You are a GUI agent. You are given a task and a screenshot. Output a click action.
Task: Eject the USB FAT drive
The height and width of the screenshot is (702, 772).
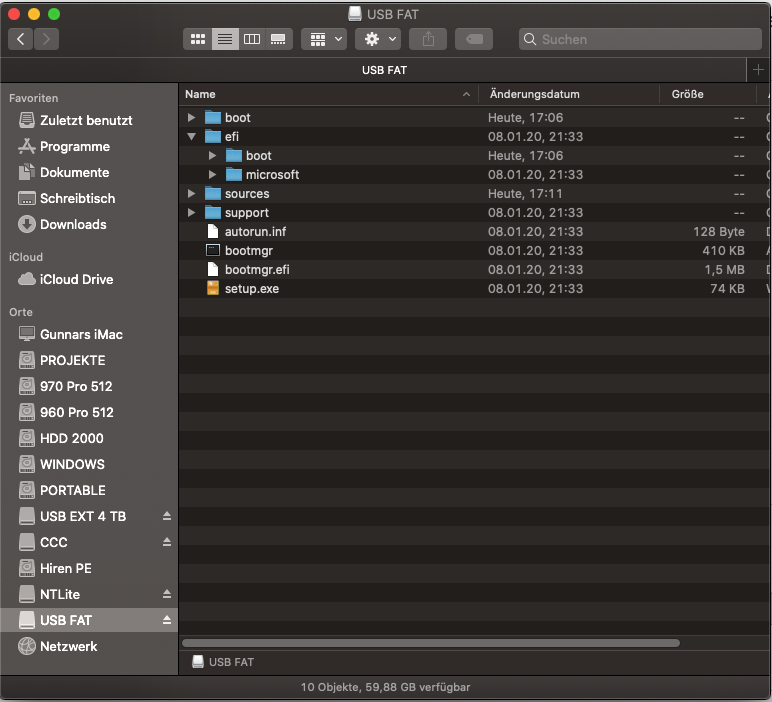pos(167,620)
